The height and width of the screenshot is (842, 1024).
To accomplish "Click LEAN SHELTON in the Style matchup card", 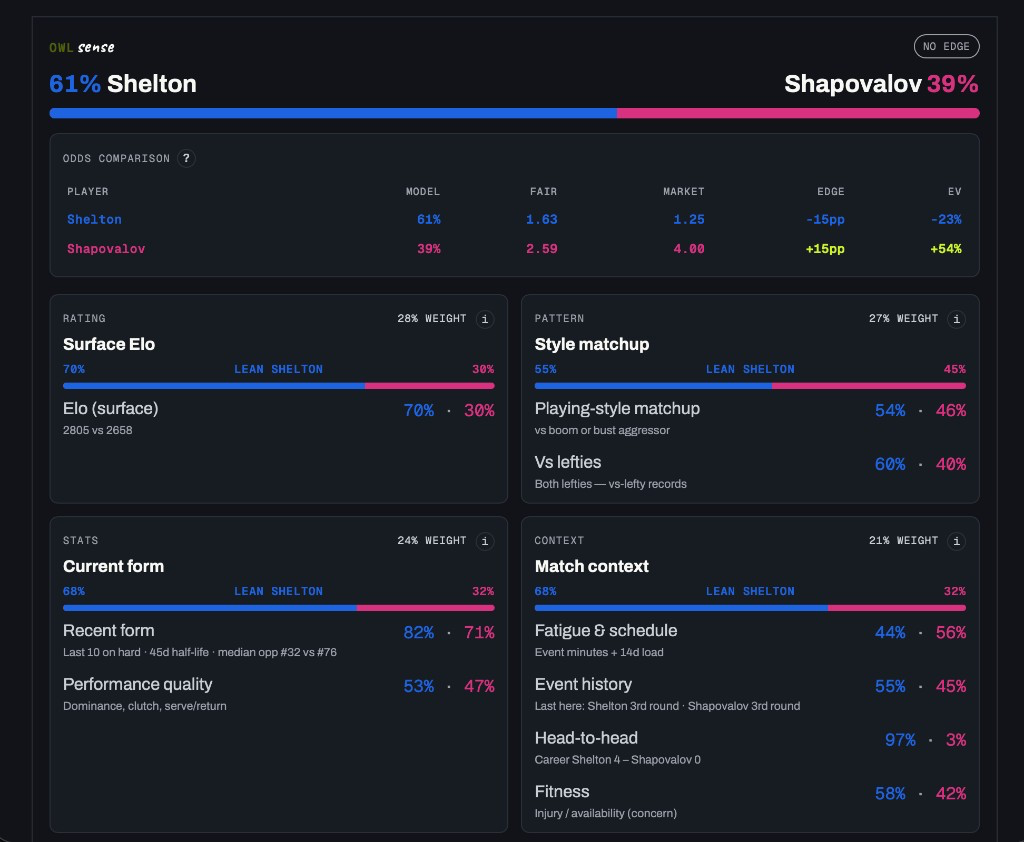I will click(x=750, y=369).
